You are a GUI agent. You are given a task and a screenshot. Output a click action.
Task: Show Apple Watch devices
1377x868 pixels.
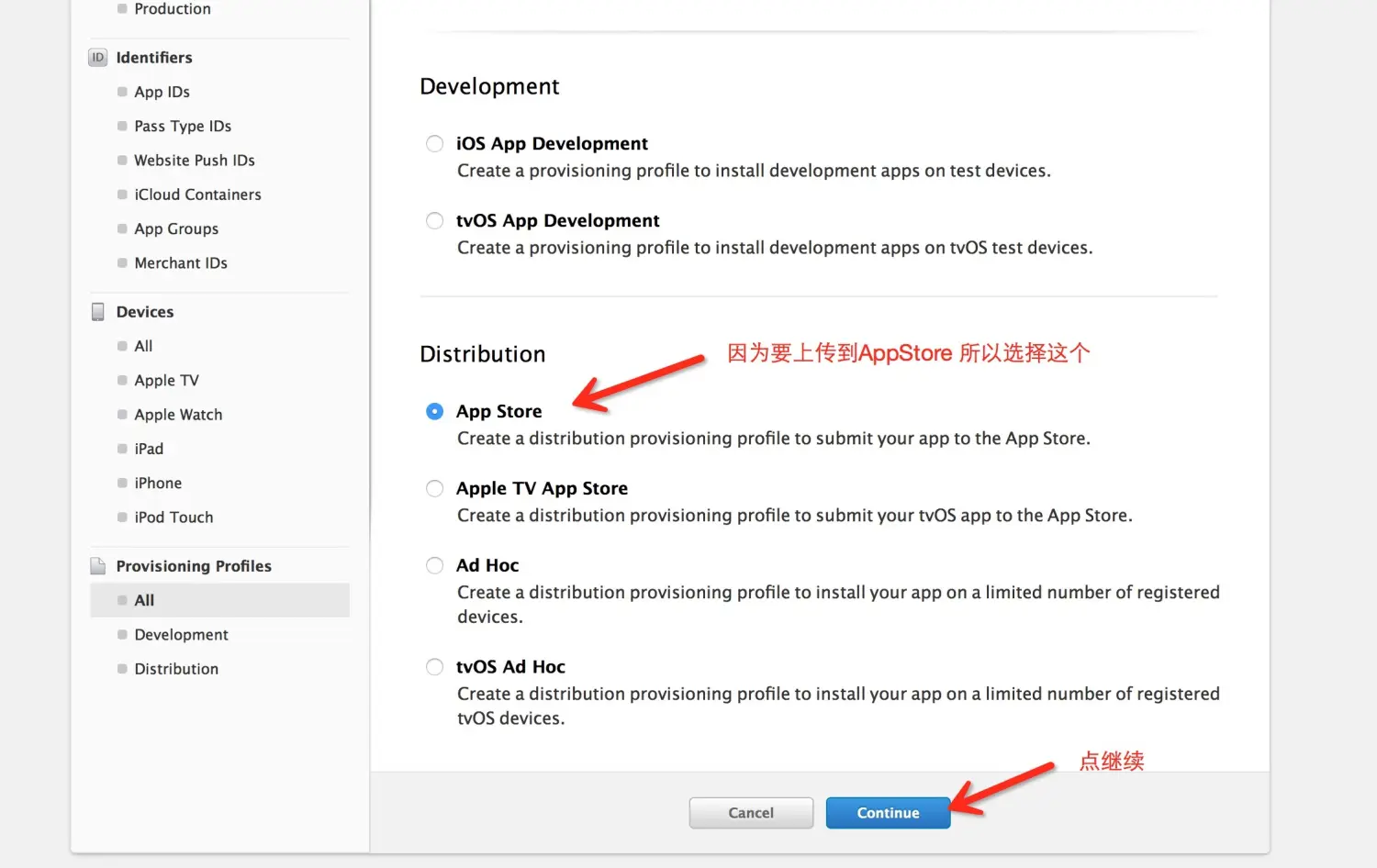[178, 415]
